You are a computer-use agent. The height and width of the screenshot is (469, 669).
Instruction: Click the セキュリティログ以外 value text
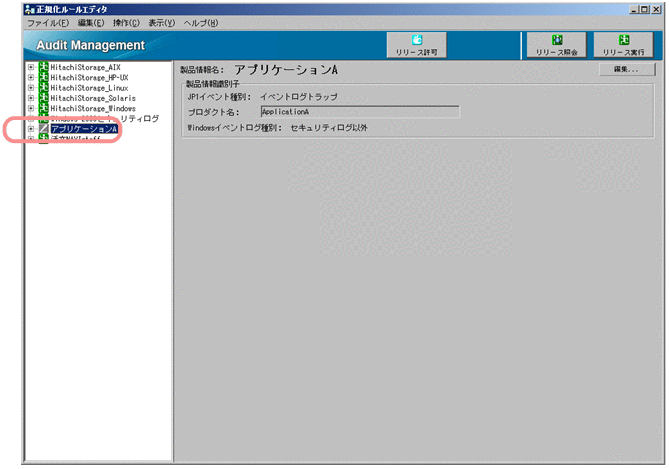click(x=329, y=128)
